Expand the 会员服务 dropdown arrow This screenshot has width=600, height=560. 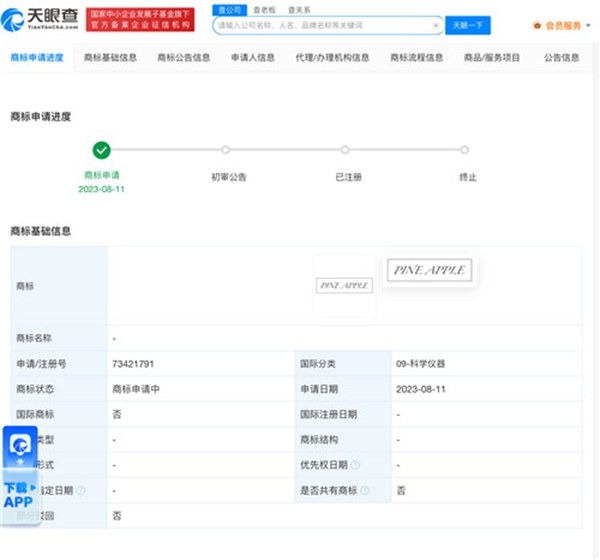point(588,26)
